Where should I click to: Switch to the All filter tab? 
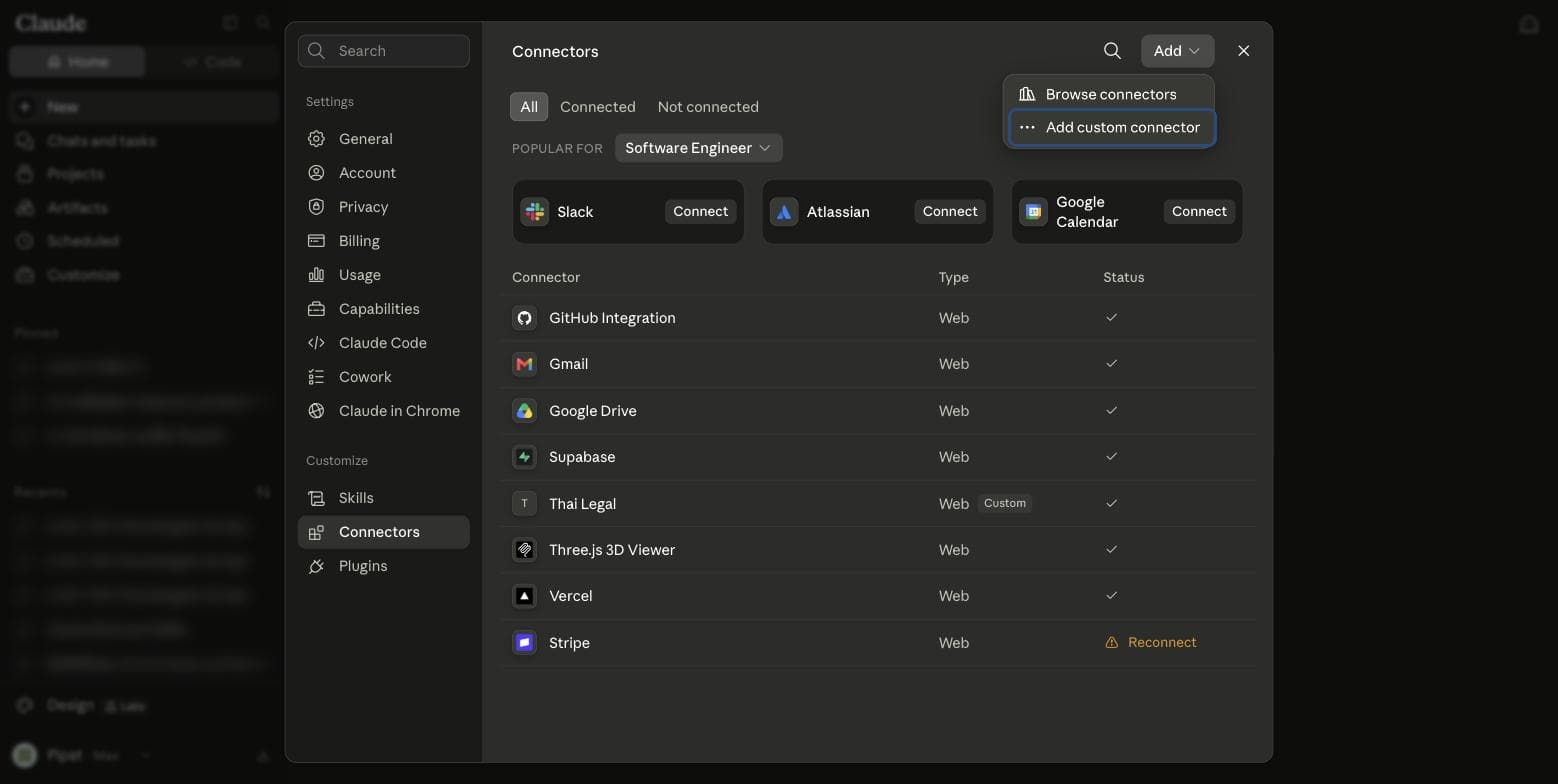(x=529, y=107)
